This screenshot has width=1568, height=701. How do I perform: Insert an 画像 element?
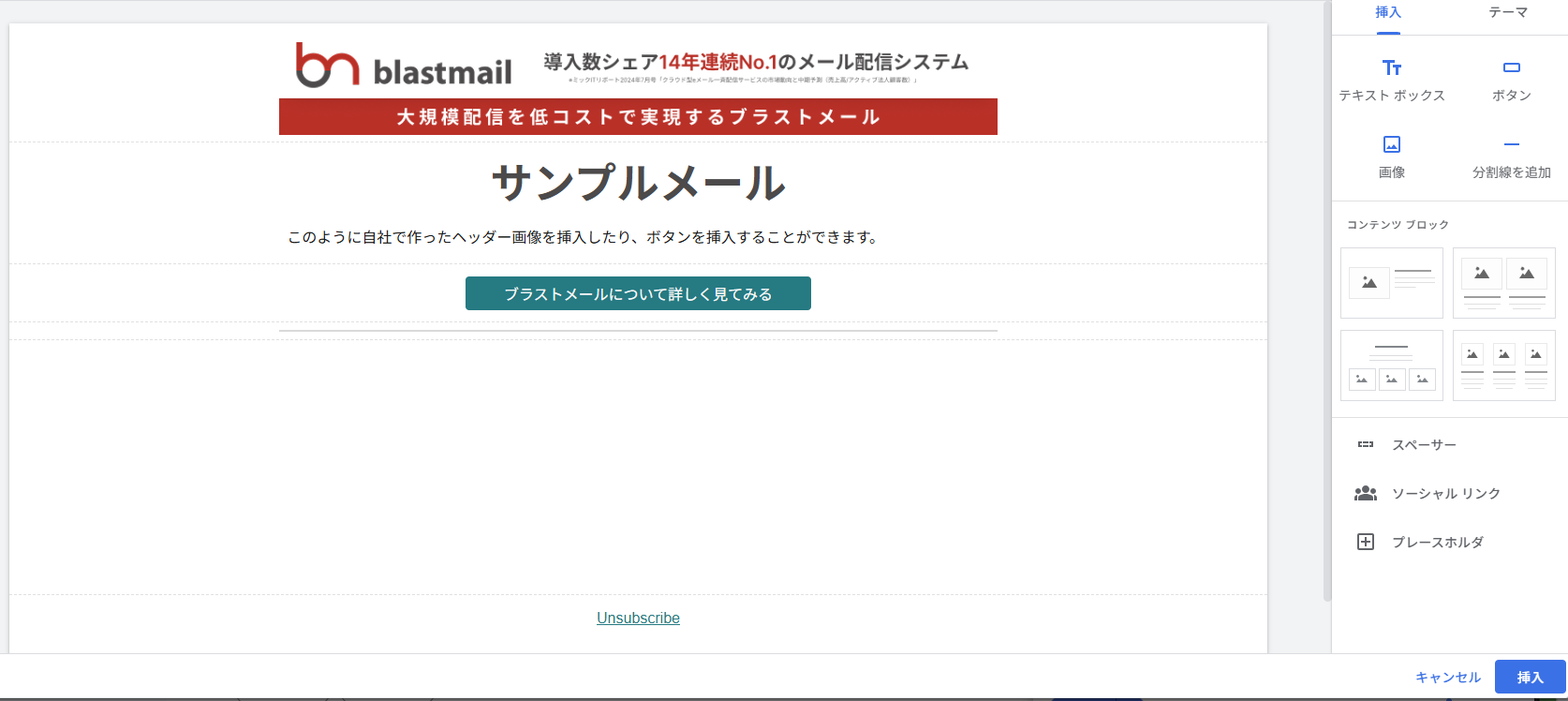point(1392,157)
